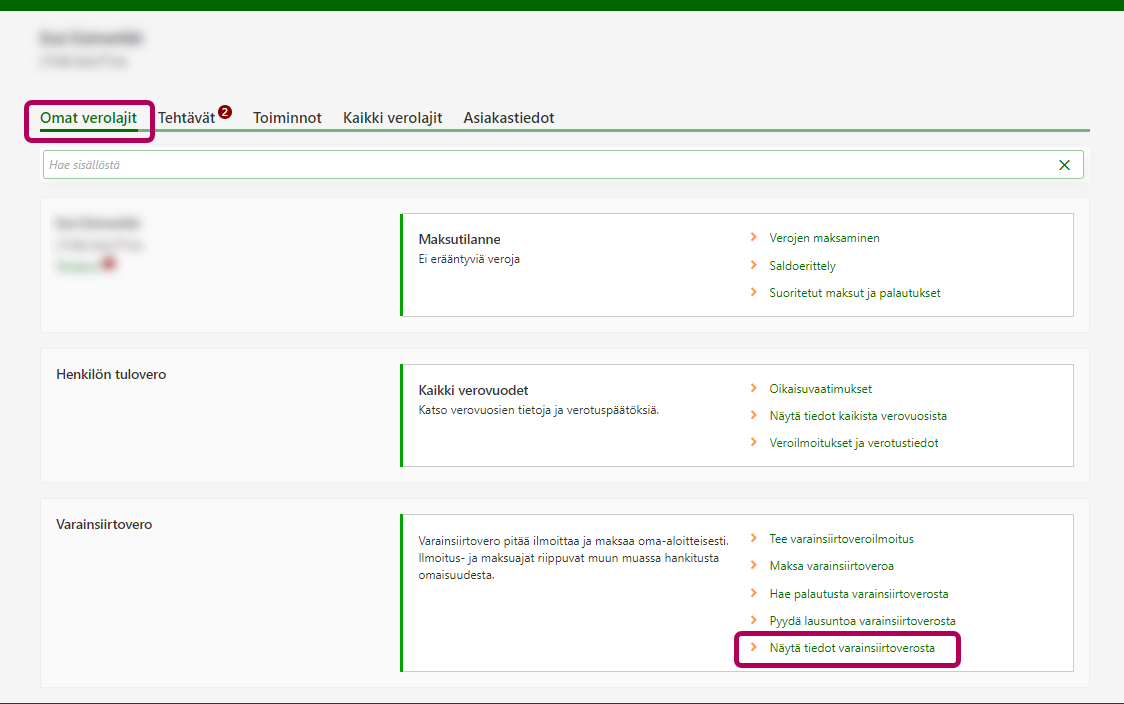The width and height of the screenshot is (1124, 704).
Task: Switch to the Omat verolajit tab
Action: 88,118
